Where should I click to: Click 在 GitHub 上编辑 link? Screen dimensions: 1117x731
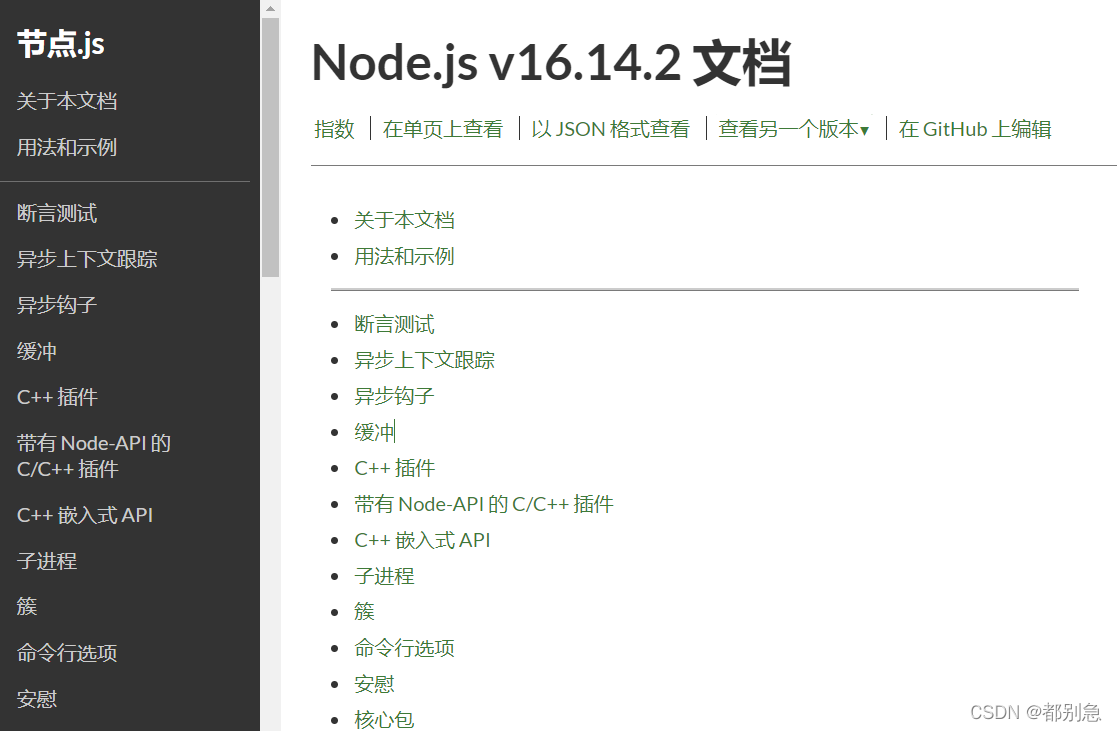(x=974, y=129)
